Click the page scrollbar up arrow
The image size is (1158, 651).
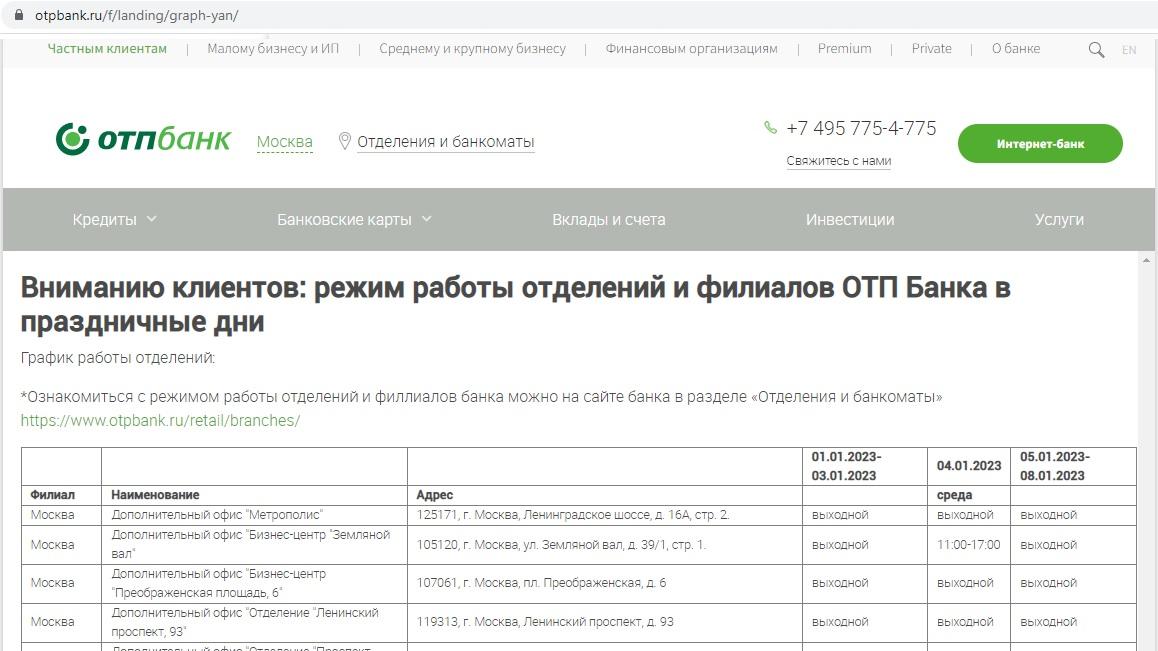click(x=1146, y=260)
